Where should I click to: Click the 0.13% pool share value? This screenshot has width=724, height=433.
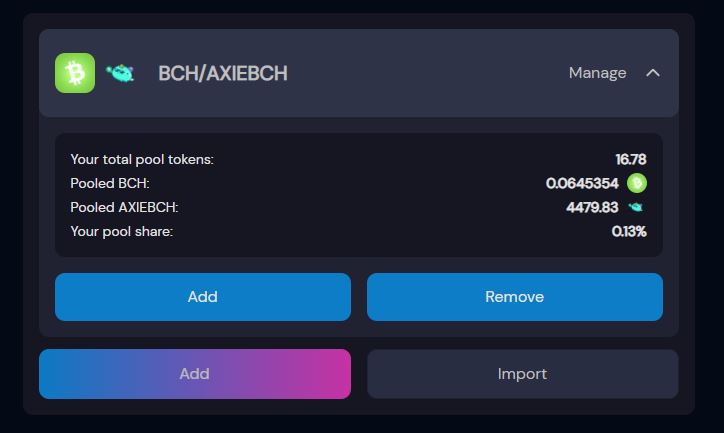click(x=629, y=231)
